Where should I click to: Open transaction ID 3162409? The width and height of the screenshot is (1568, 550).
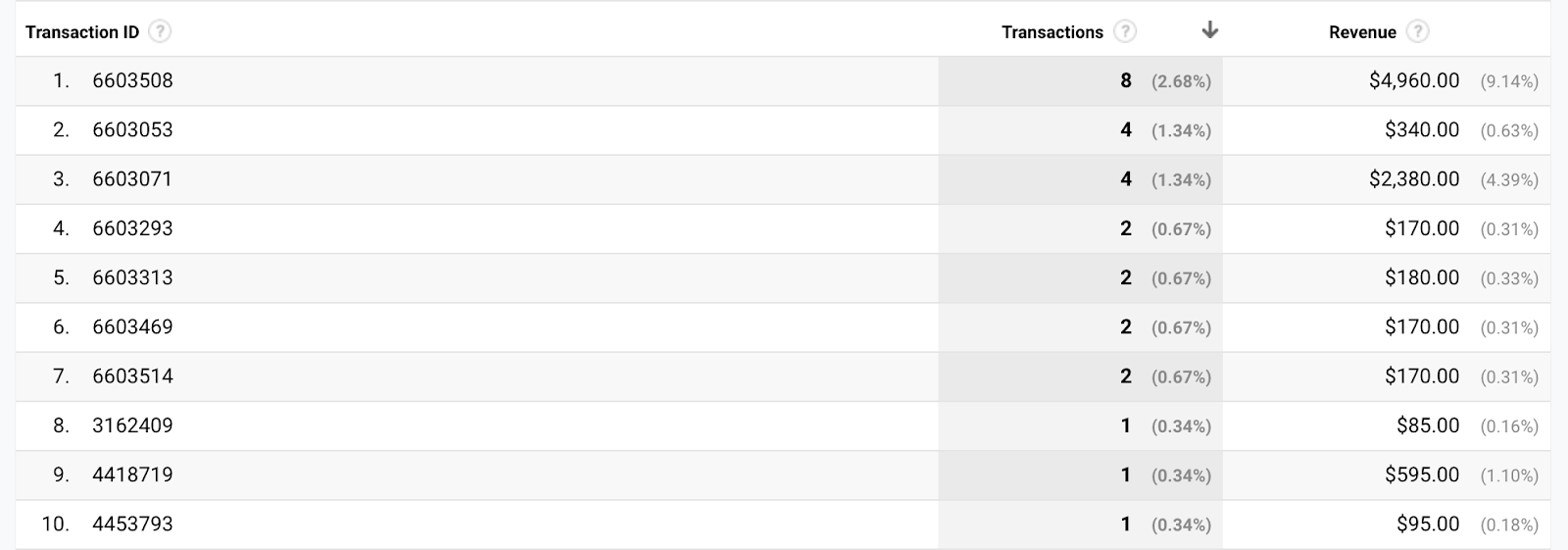point(132,425)
